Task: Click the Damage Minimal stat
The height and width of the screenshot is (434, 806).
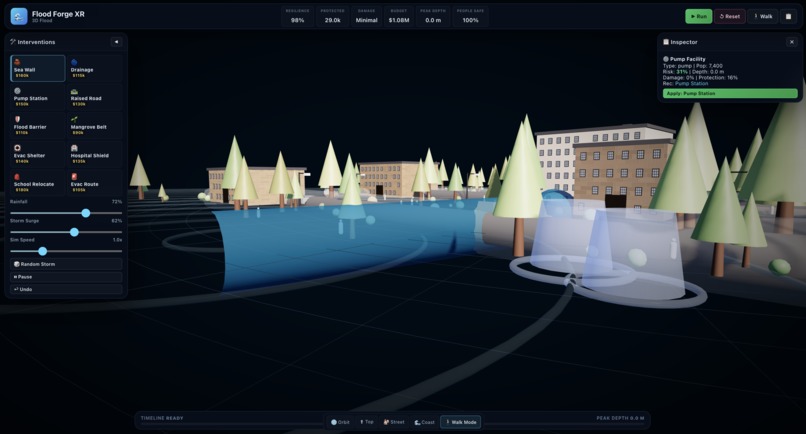Action: point(367,16)
